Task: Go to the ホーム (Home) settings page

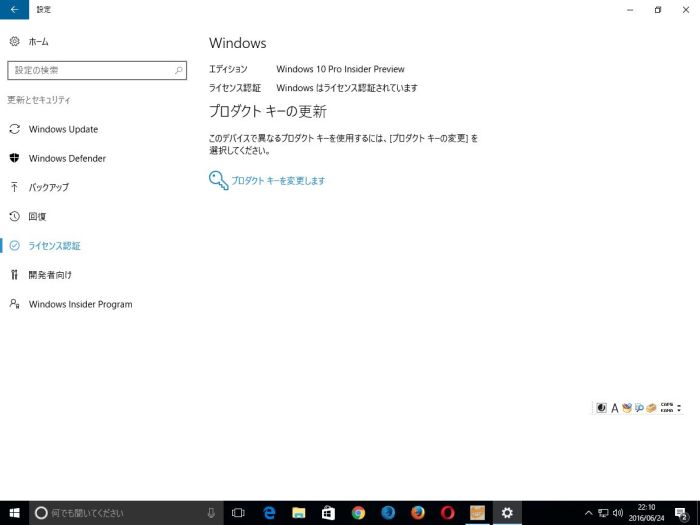Action: pos(38,42)
